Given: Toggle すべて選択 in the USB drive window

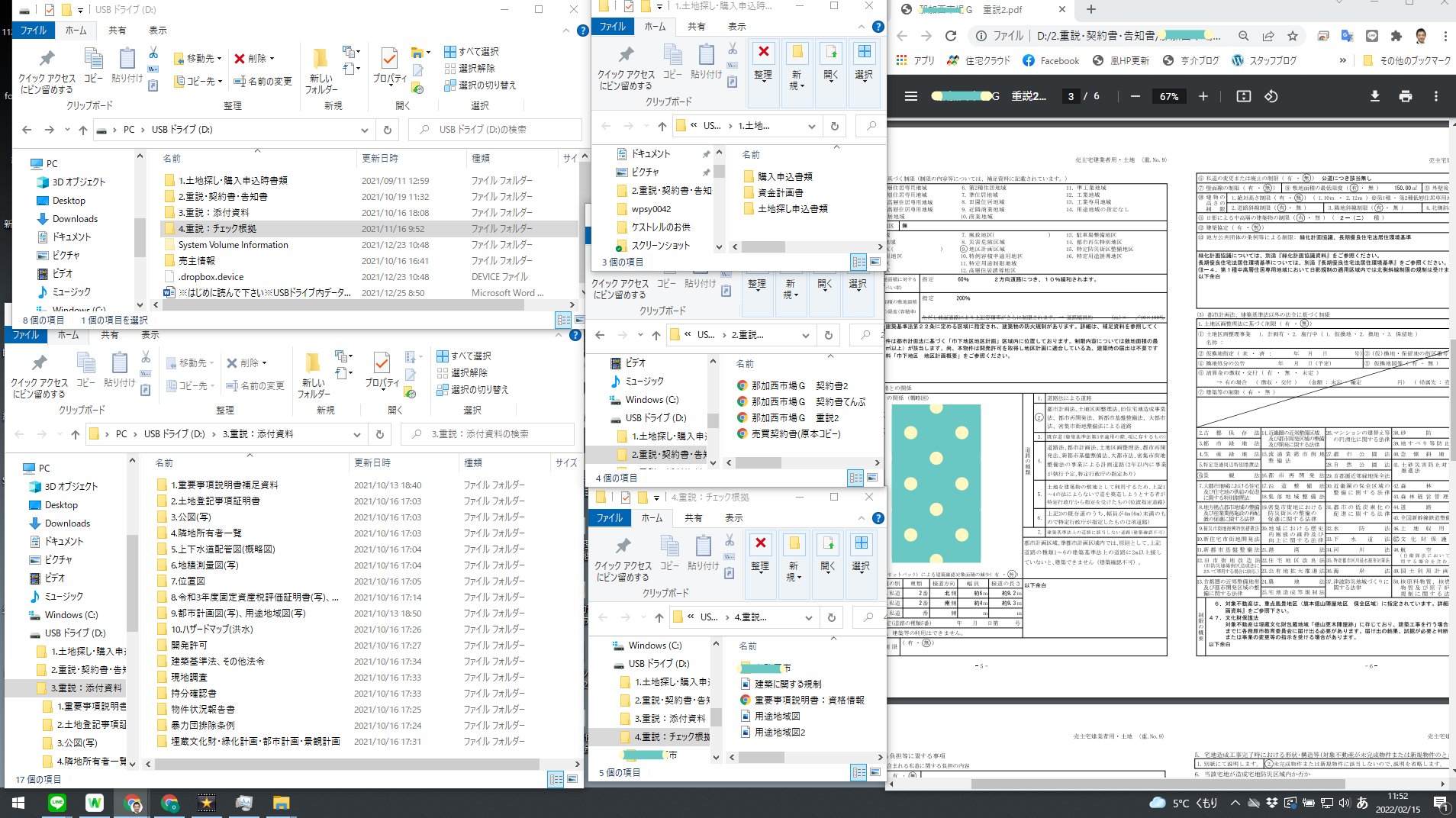Looking at the screenshot, I should (x=472, y=51).
